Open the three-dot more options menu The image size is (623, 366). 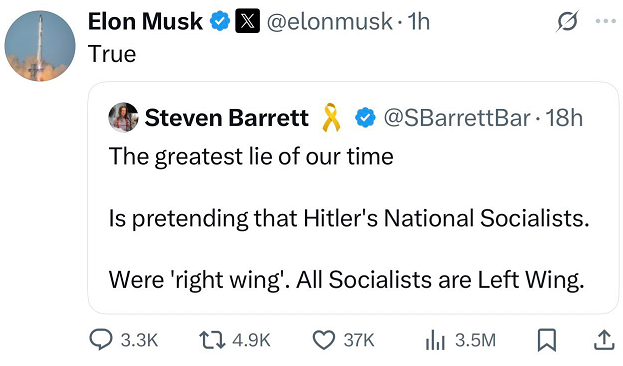(x=606, y=21)
